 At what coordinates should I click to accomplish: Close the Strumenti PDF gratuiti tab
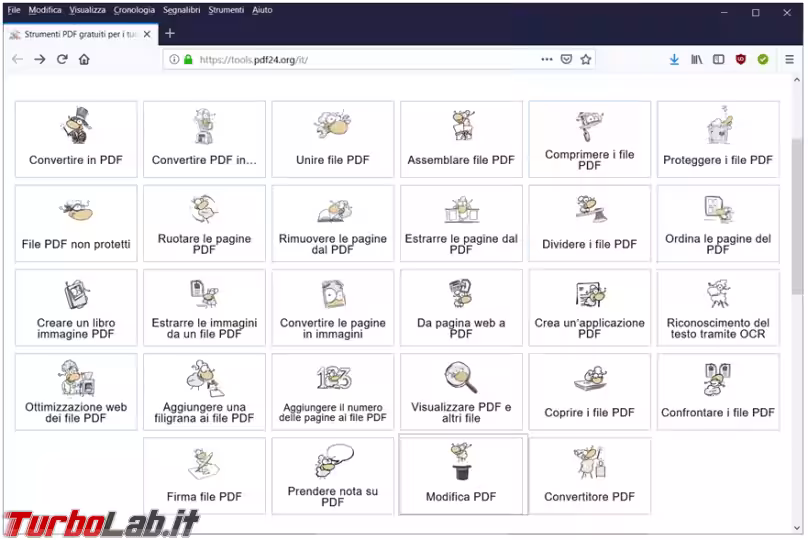point(147,34)
